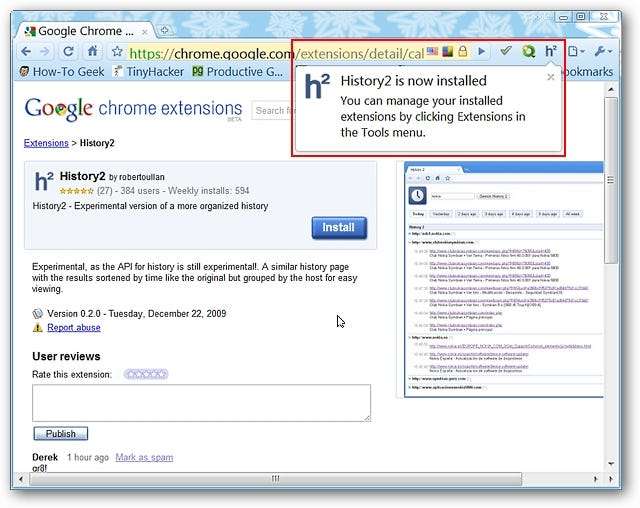Viewport: 640px width, 508px height.
Task: Dismiss the History2 installed notification
Action: 551,77
